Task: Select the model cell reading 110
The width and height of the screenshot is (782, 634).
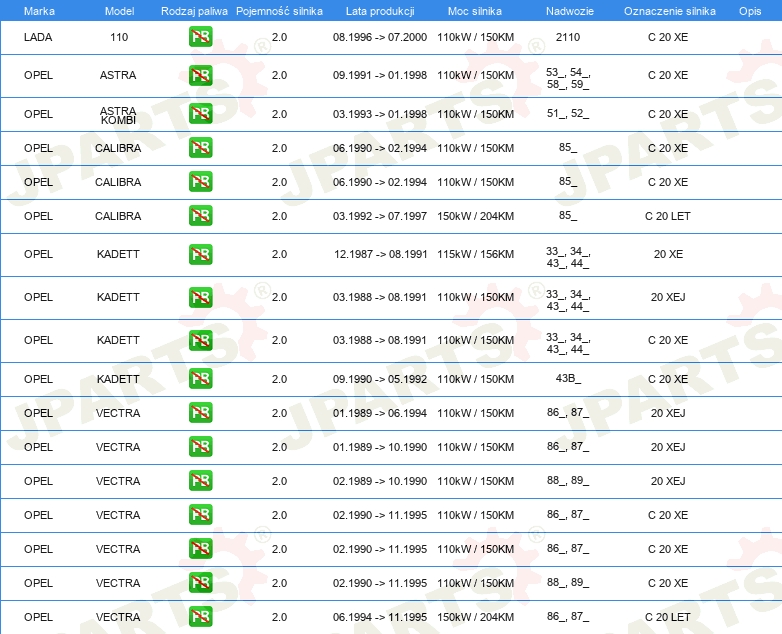Action: tap(119, 37)
